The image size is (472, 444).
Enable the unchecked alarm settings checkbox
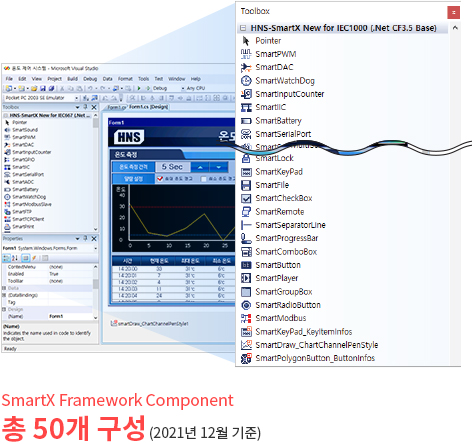203,179
